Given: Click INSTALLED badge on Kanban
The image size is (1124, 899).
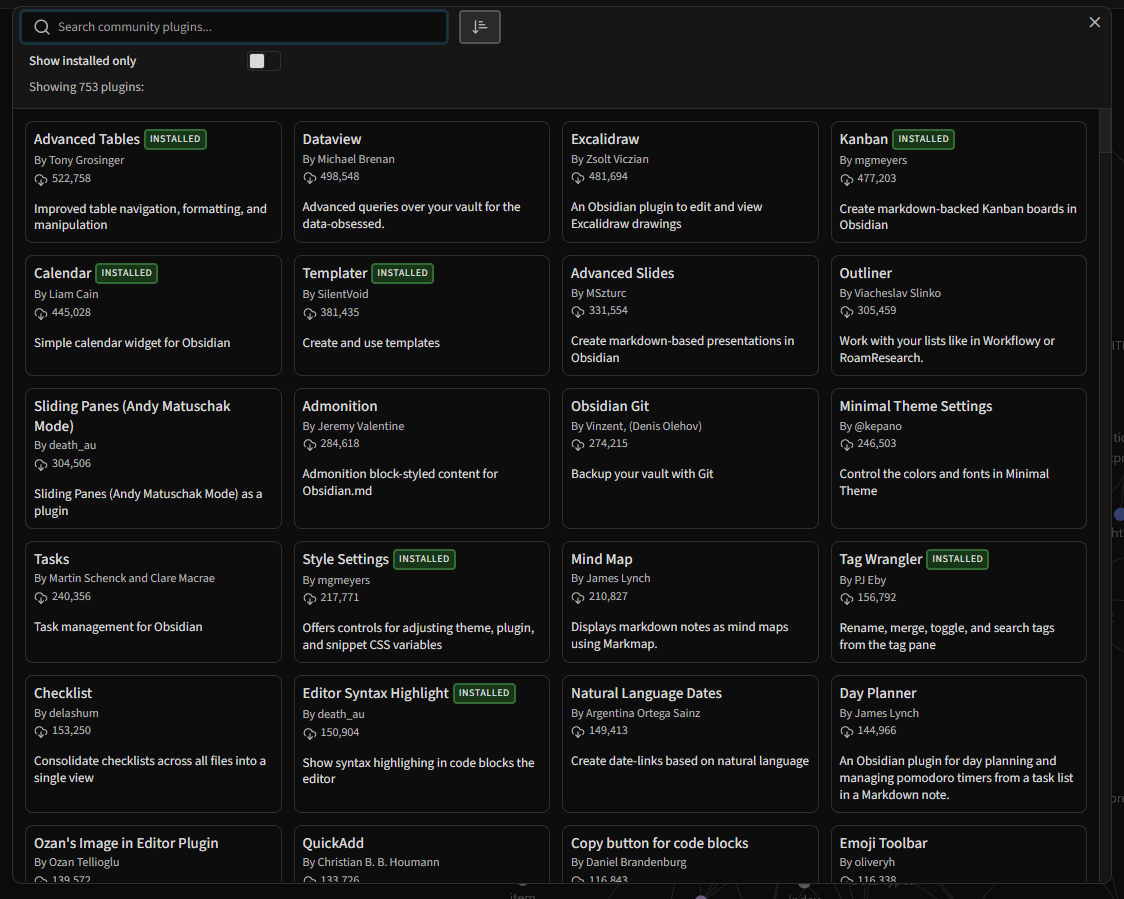Looking at the screenshot, I should click(923, 139).
